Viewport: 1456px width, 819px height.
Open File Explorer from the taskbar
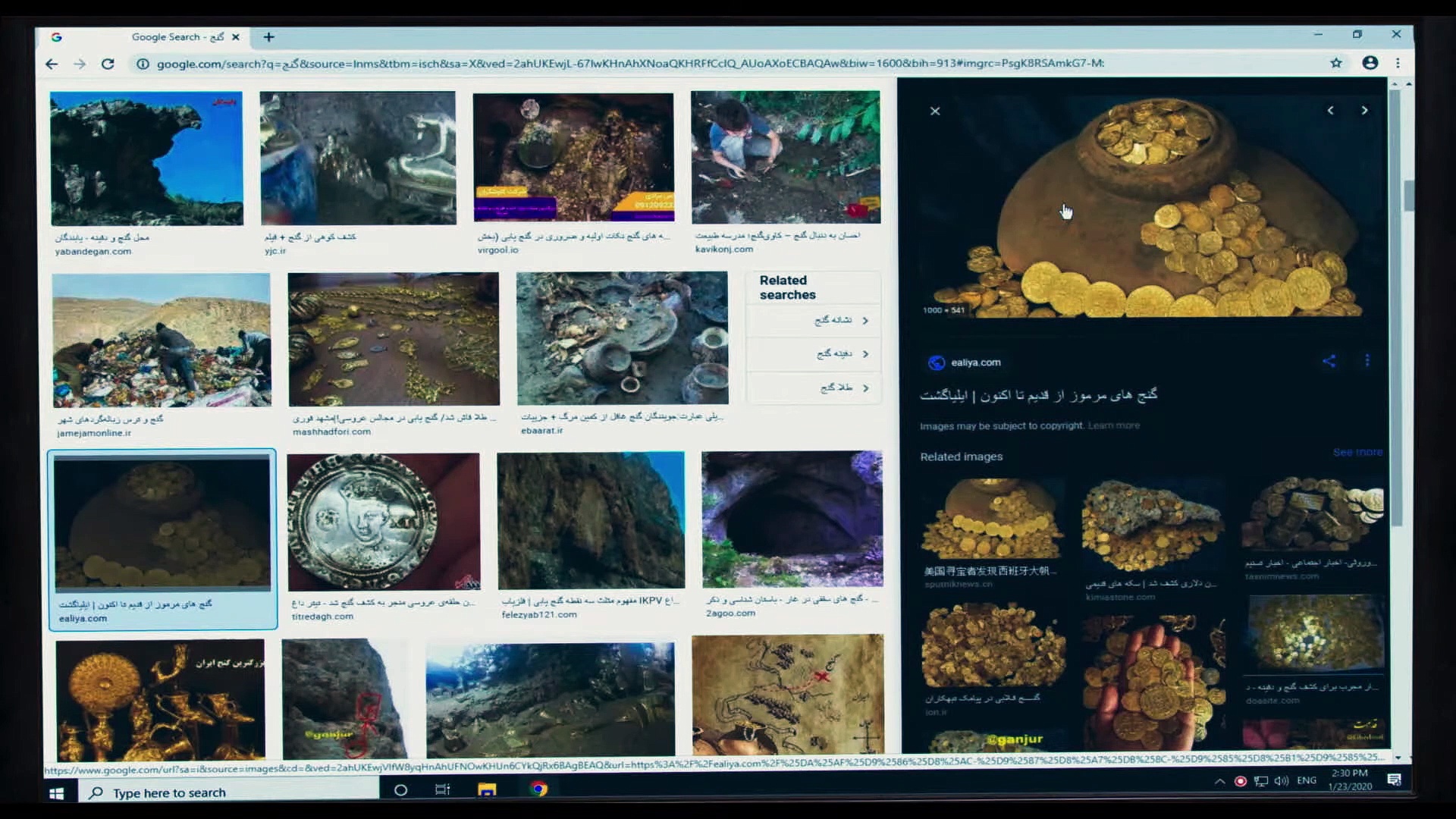(487, 789)
